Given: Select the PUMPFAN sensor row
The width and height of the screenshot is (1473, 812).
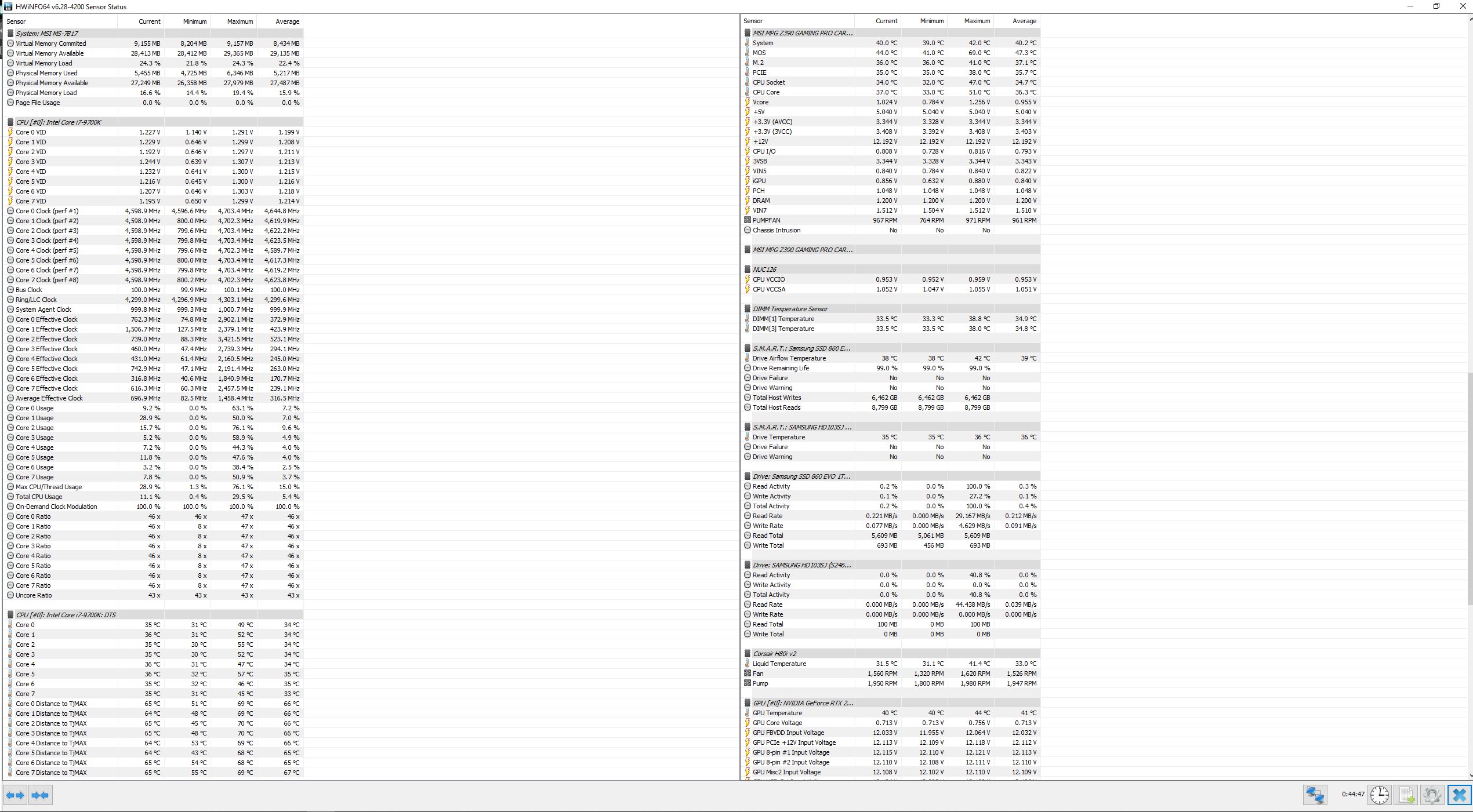Looking at the screenshot, I should point(766,220).
